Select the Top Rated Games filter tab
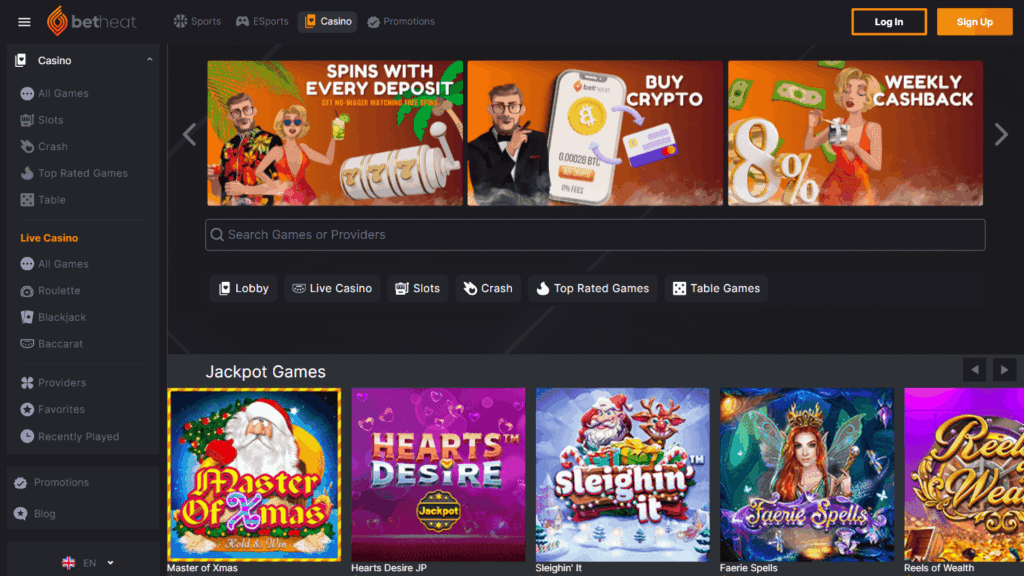Screen dimensions: 1024x576 point(592,288)
